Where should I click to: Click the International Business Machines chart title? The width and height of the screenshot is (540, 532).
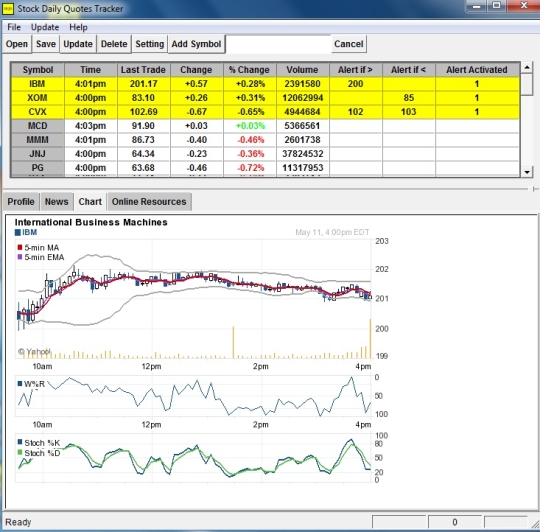click(91, 222)
